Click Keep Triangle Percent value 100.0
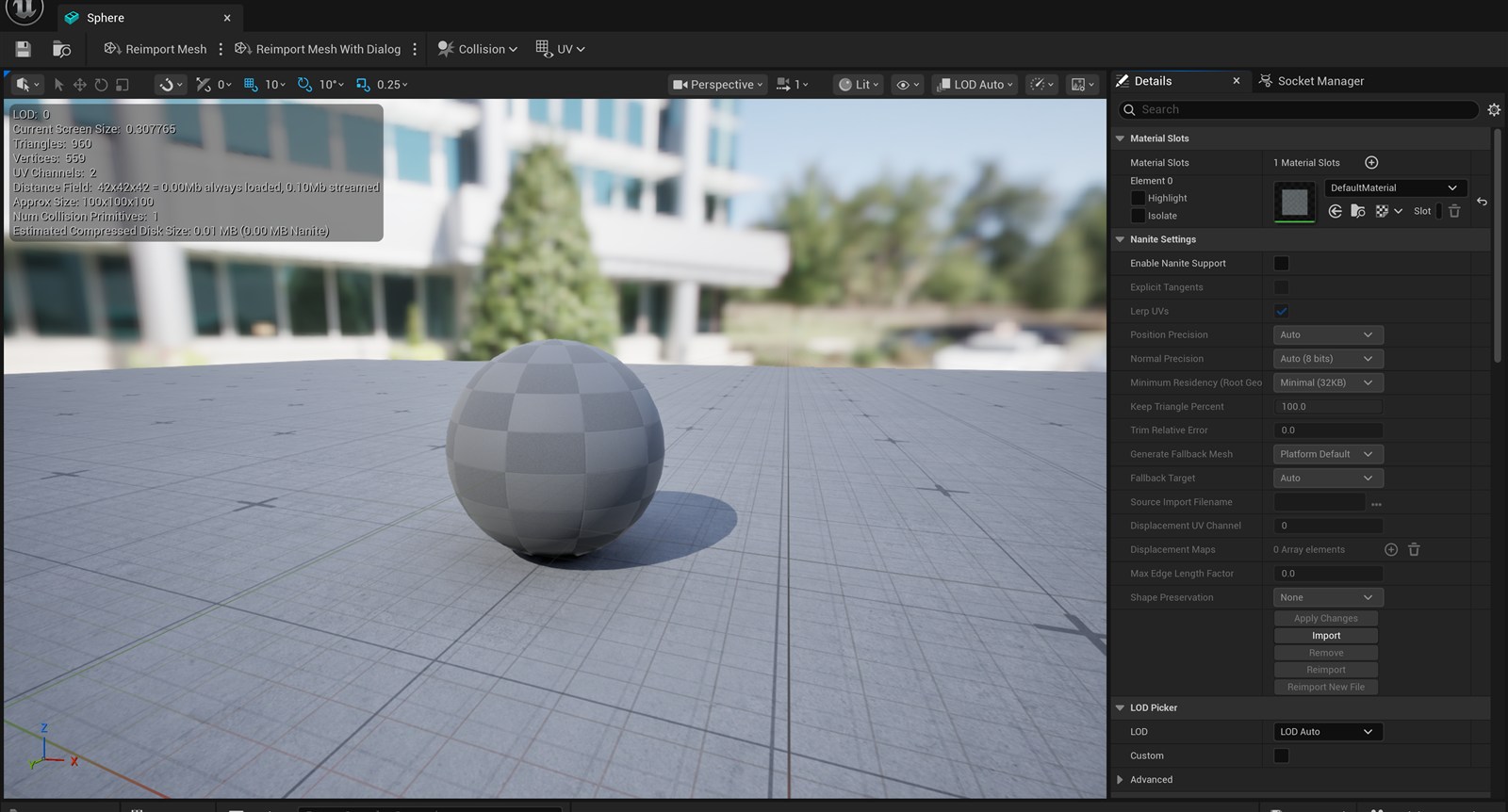The height and width of the screenshot is (812, 1508). coord(1328,407)
